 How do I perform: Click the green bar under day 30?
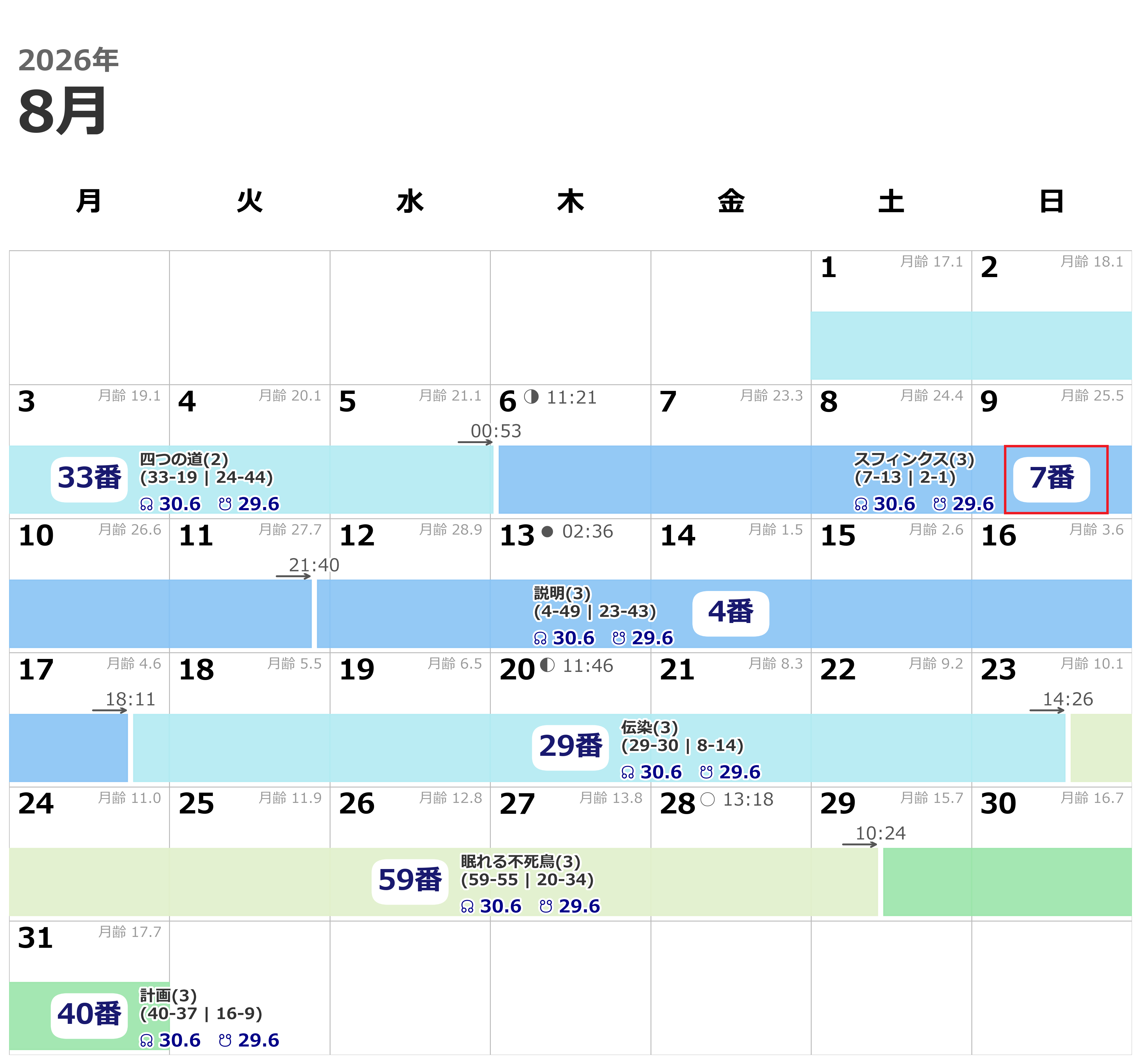[1007, 881]
